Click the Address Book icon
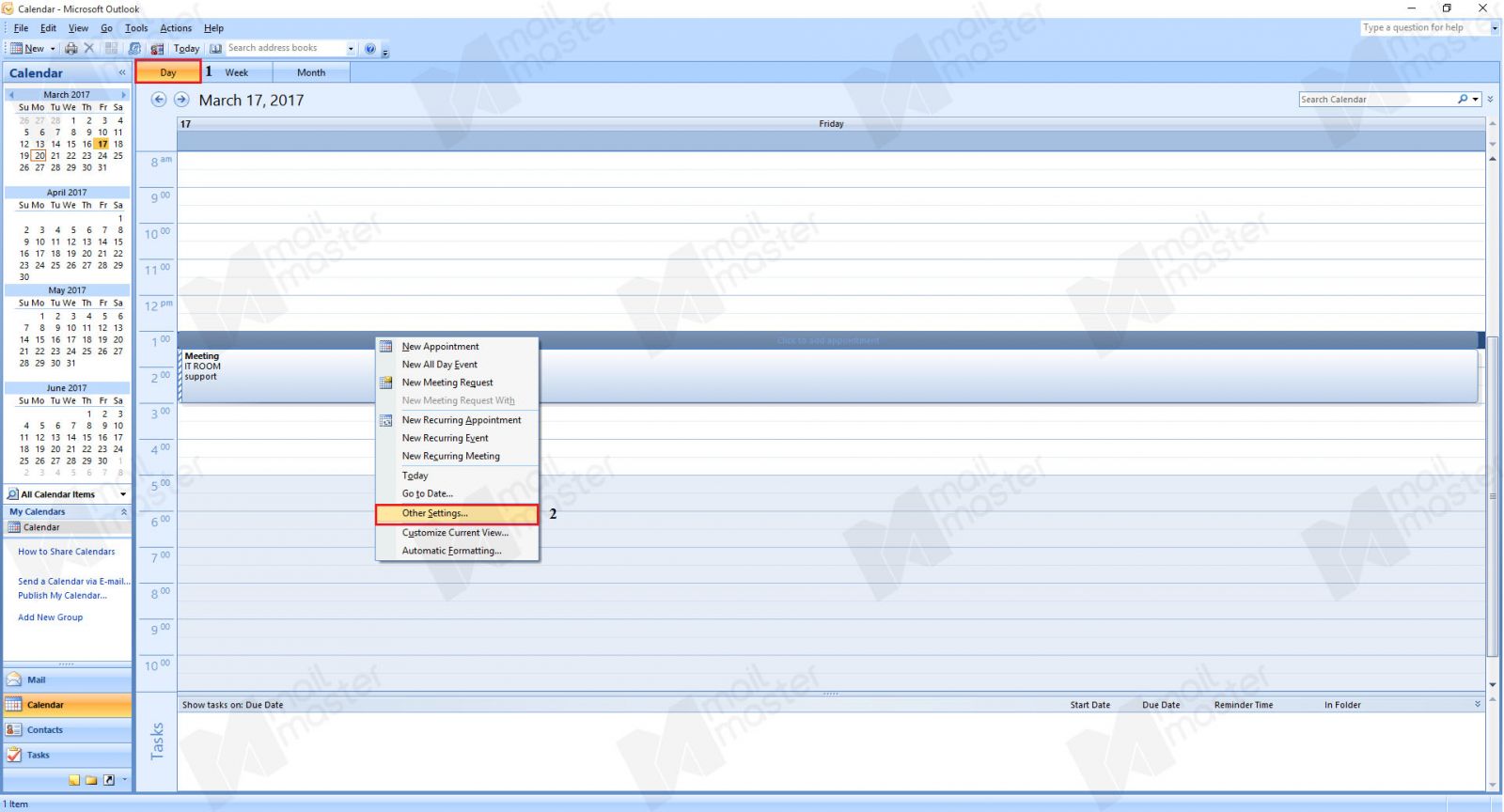This screenshot has height=812, width=1504. 215,48
